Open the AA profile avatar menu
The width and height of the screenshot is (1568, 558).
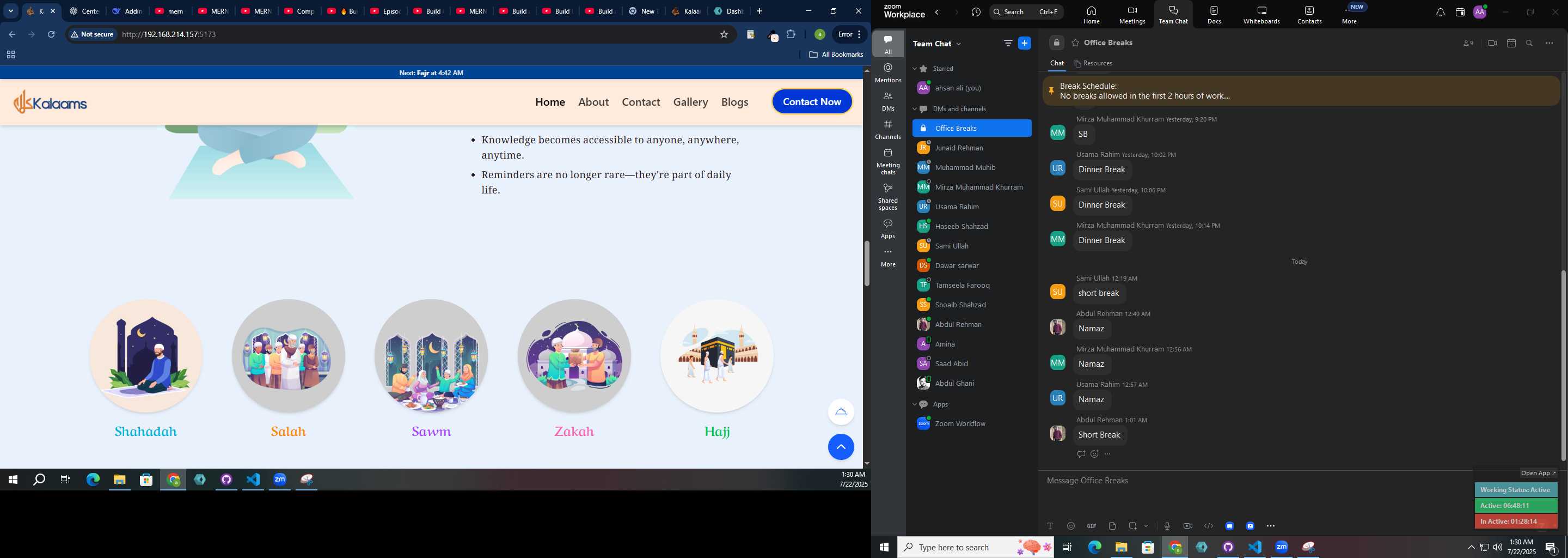(x=1480, y=12)
